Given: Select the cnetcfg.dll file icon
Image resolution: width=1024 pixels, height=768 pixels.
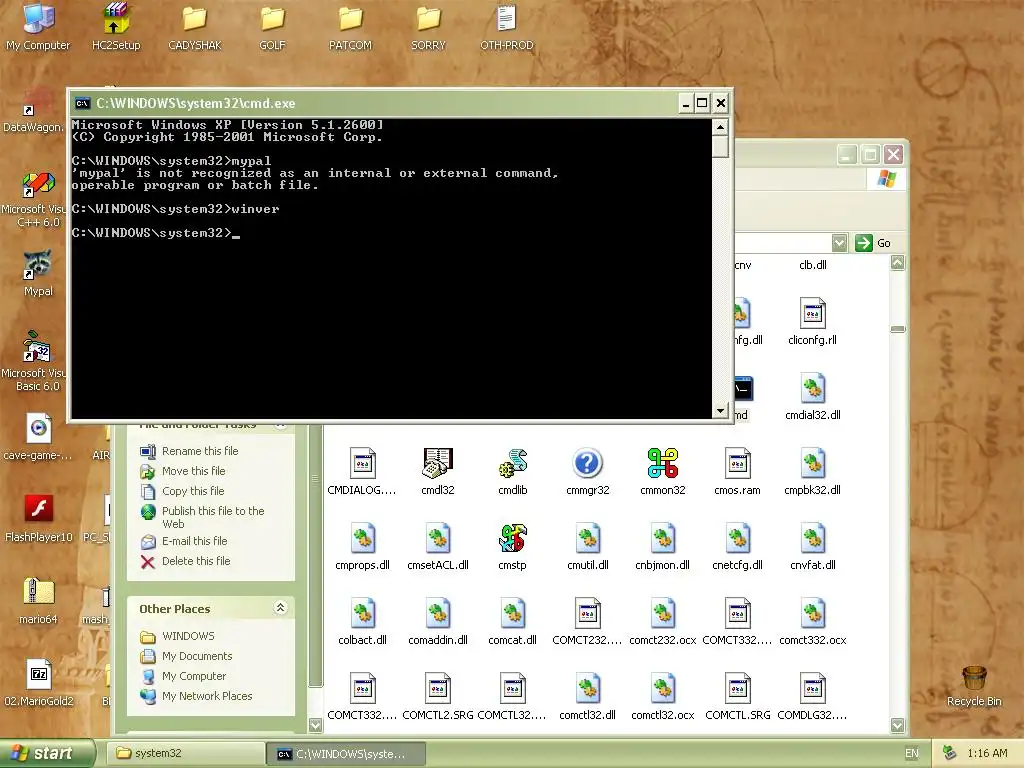Looking at the screenshot, I should [x=737, y=539].
